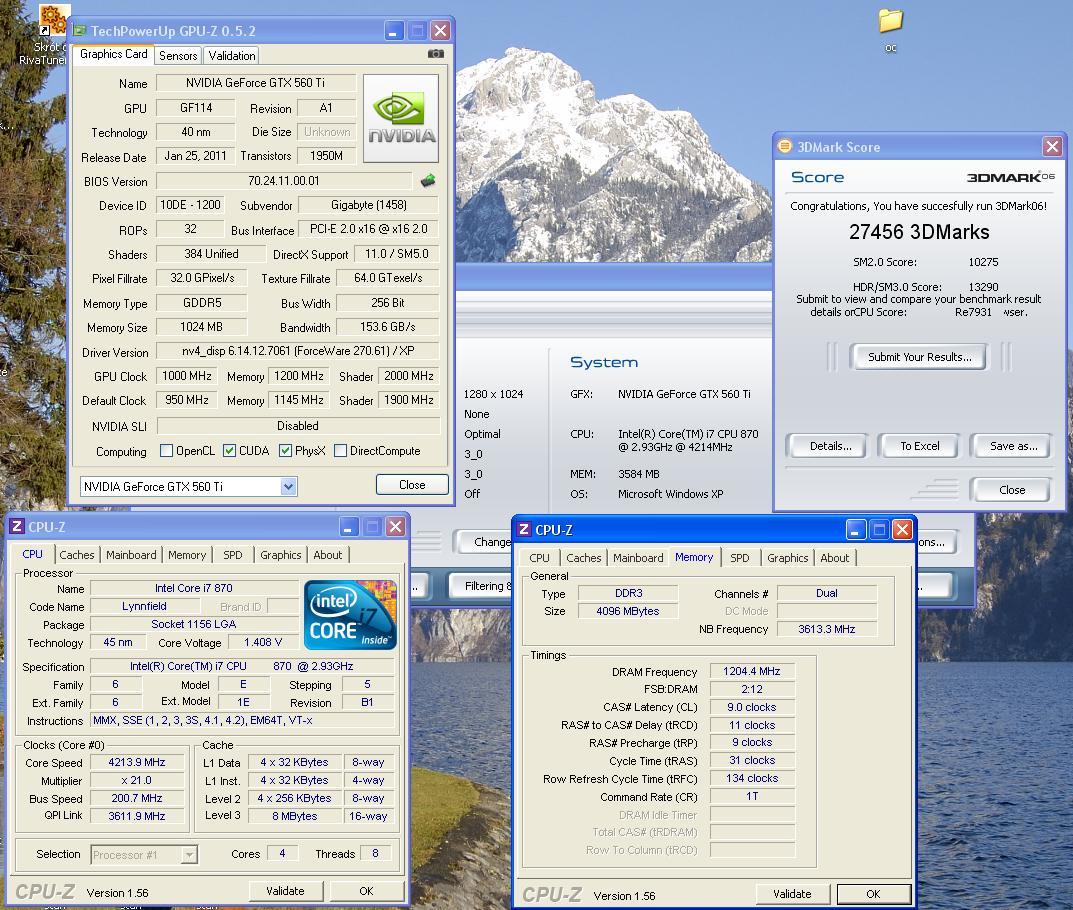
Task: Switch to the Sensors tab in GPU-Z
Action: 178,55
